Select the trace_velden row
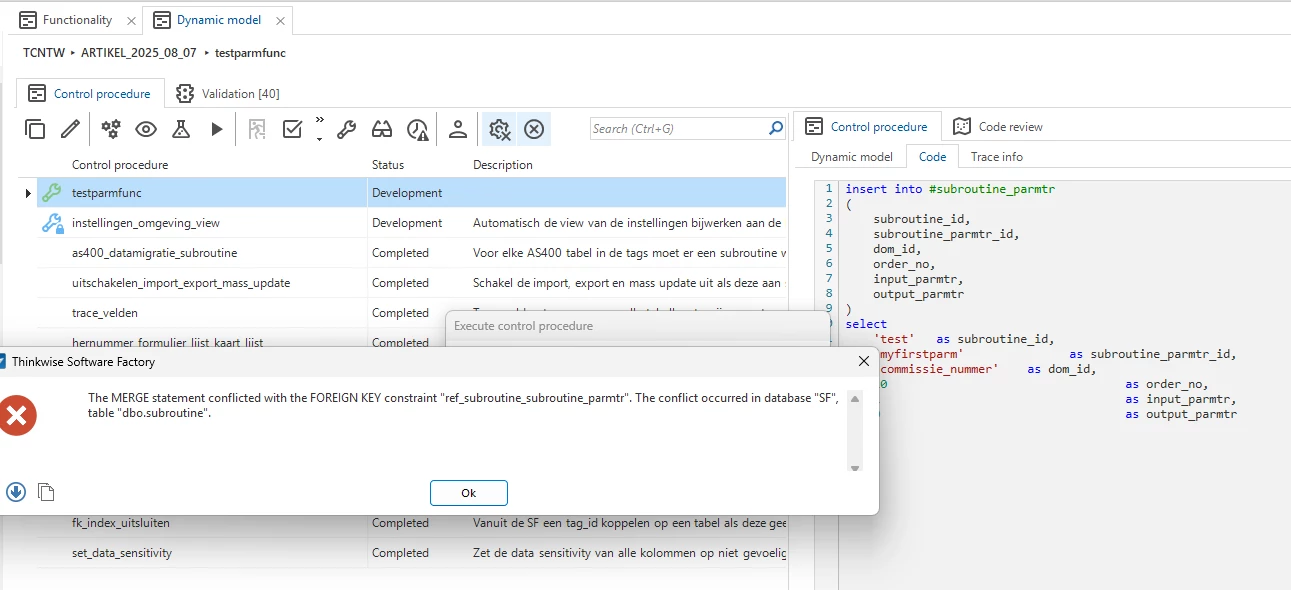Screen dimensions: 1291x590 [x=411, y=313]
